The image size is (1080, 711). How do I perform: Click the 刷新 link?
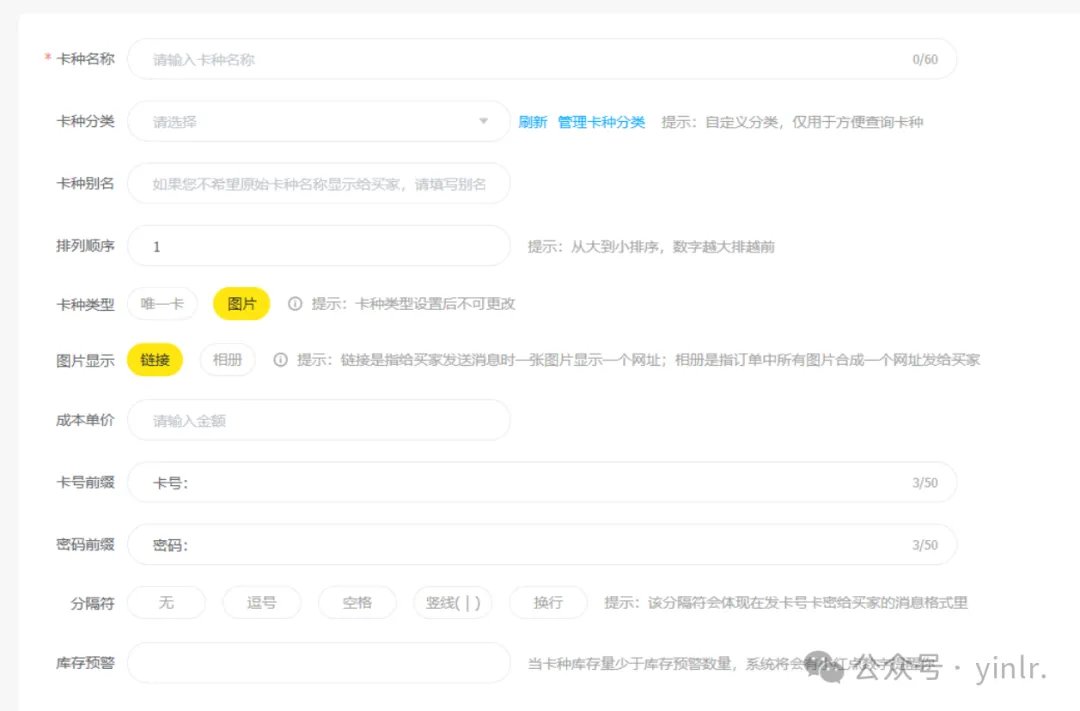pos(532,122)
